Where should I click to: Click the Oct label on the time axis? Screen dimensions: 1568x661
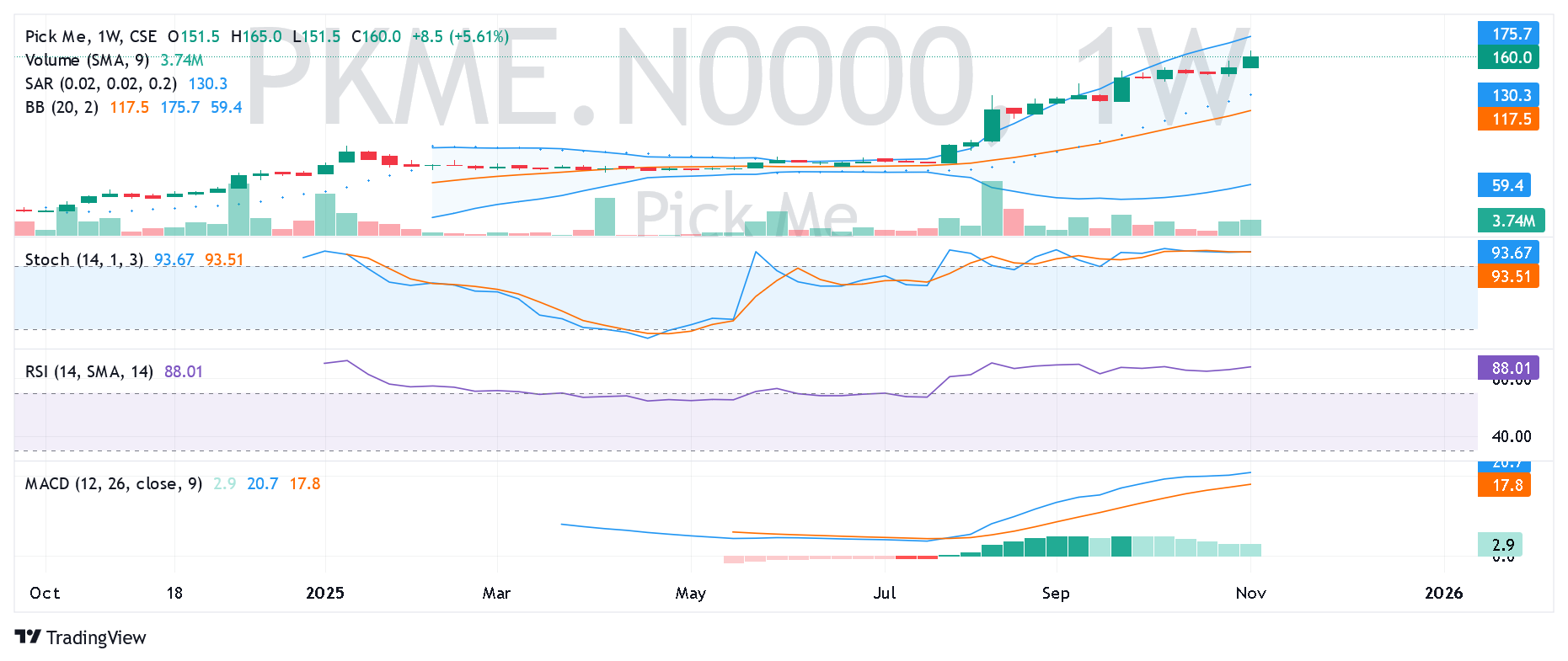click(45, 593)
